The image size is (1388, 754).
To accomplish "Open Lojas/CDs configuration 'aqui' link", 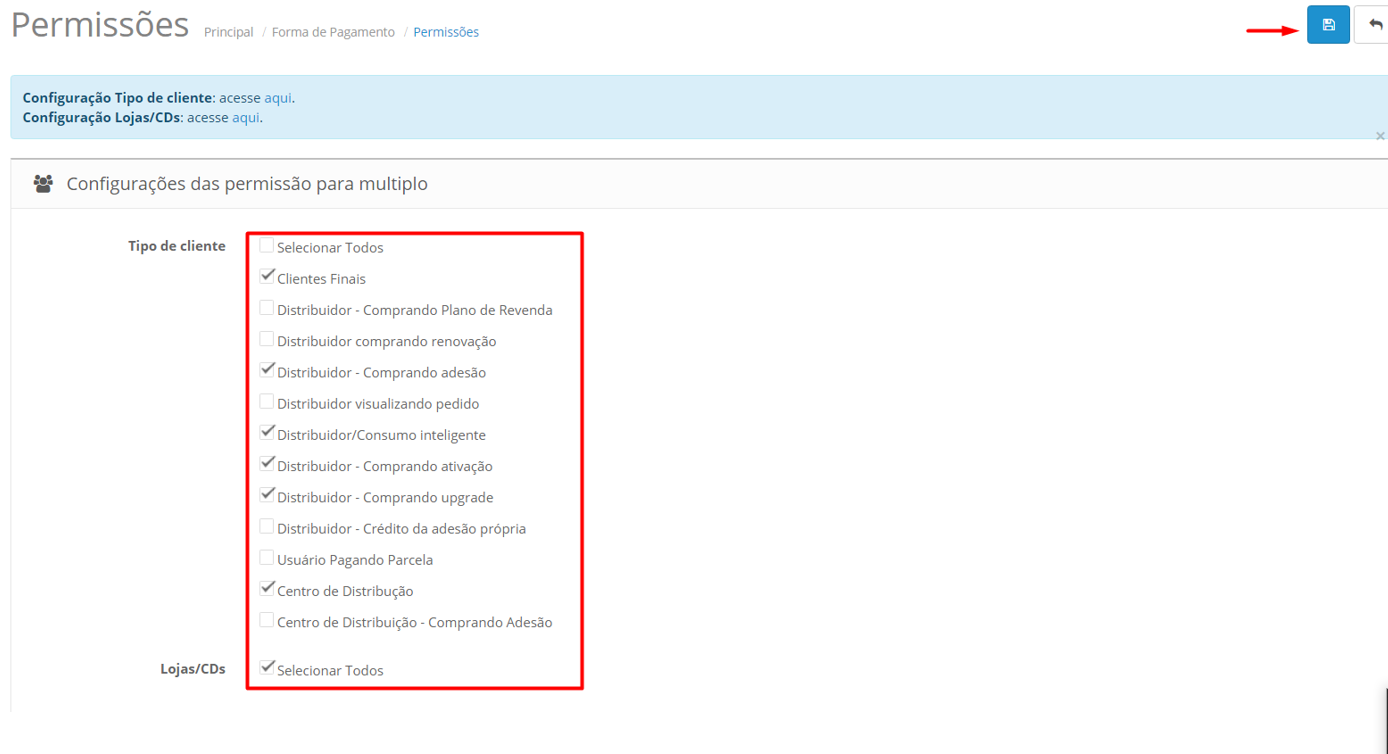I will (x=246, y=117).
